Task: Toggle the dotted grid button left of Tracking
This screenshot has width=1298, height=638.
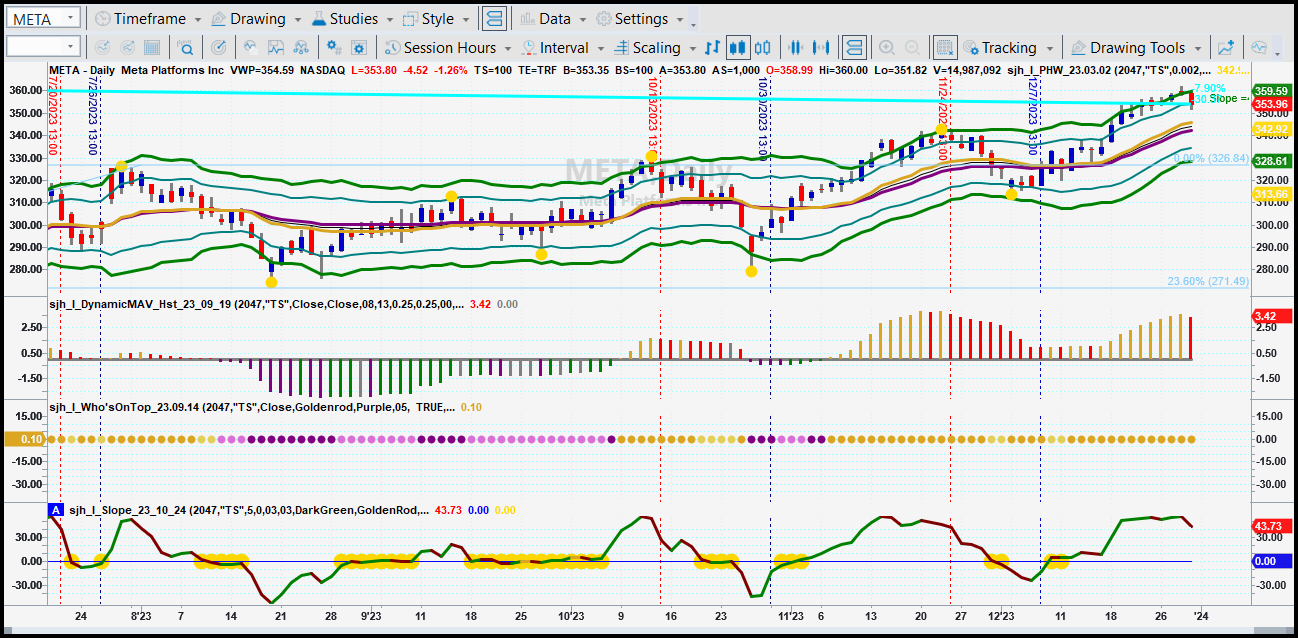Action: 945,47
